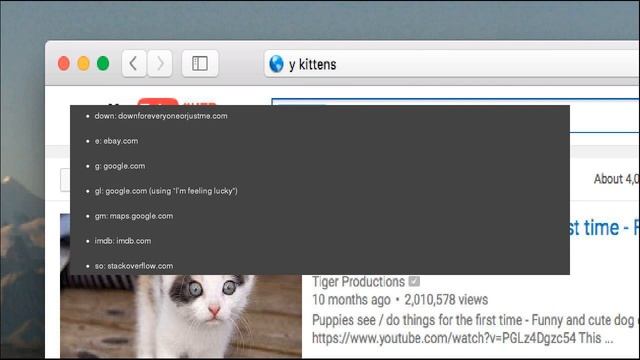640x360 pixels.
Task: Open the kitten video thumbnail
Action: click(181, 316)
